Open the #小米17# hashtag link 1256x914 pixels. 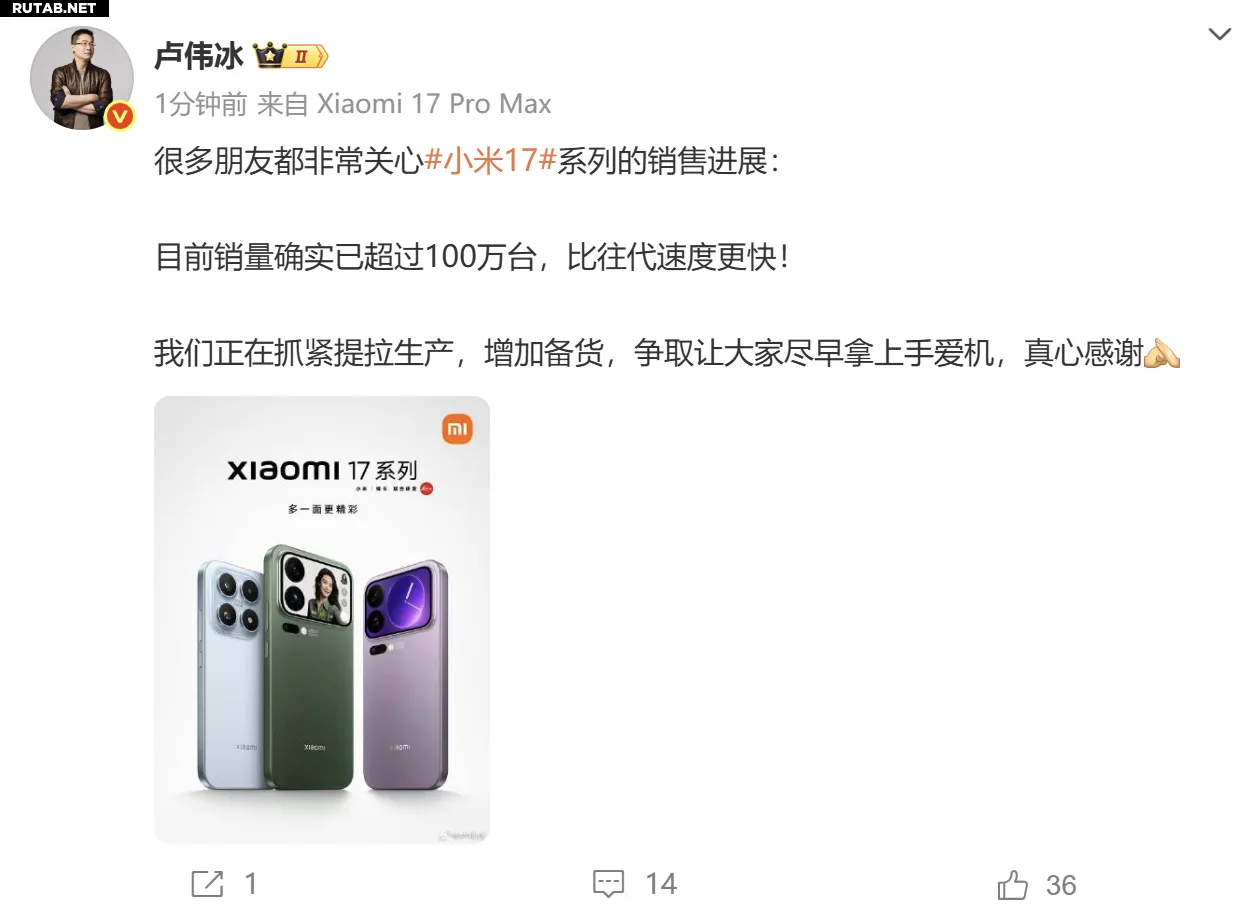coord(490,161)
